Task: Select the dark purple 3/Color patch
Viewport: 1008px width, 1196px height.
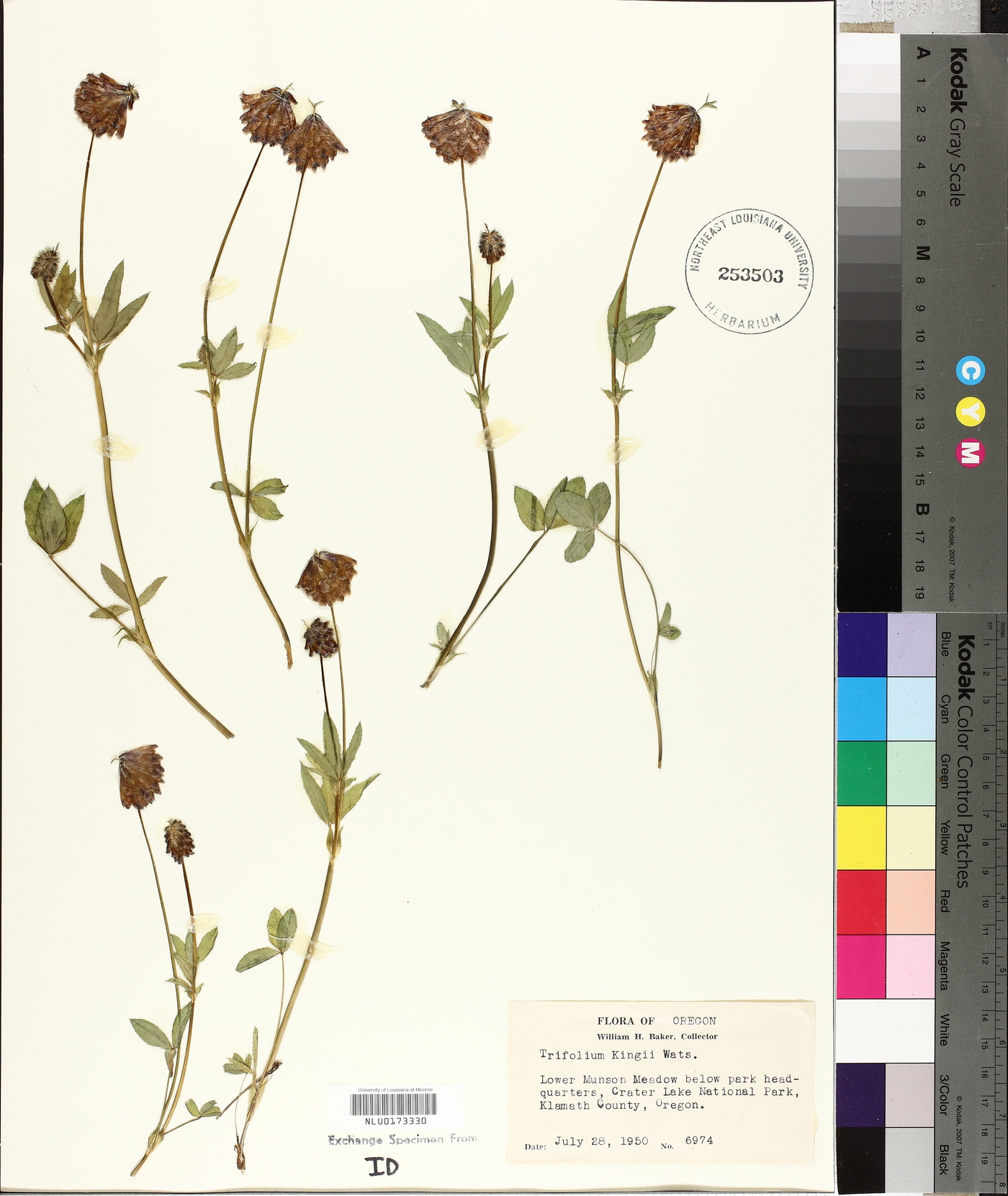Action: pos(861,1095)
